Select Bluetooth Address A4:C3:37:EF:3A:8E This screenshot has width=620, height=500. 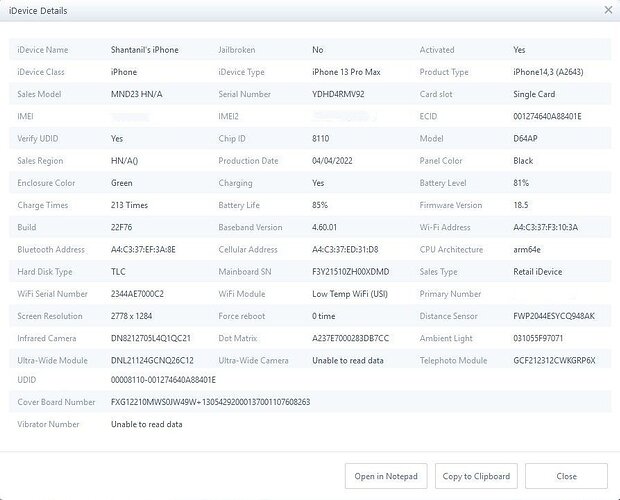(x=143, y=249)
